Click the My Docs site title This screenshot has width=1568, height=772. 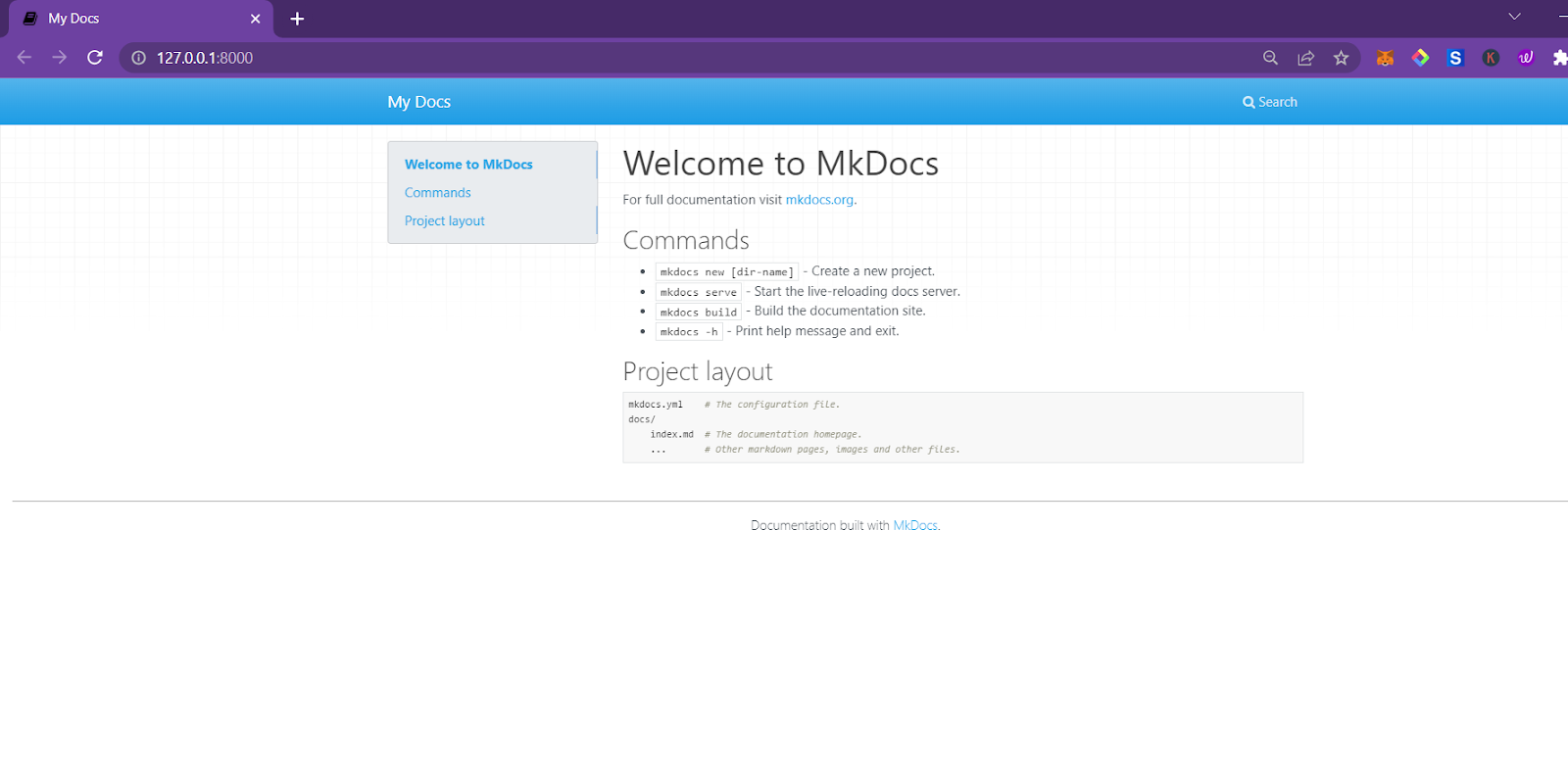[x=418, y=102]
